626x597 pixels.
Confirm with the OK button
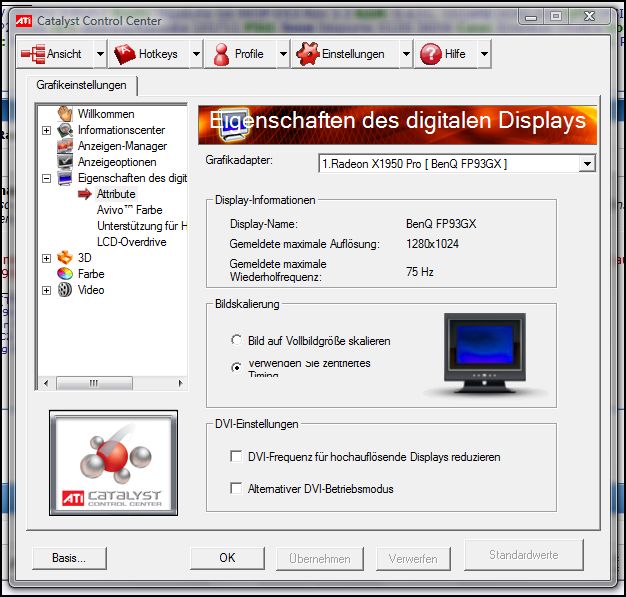[227, 558]
